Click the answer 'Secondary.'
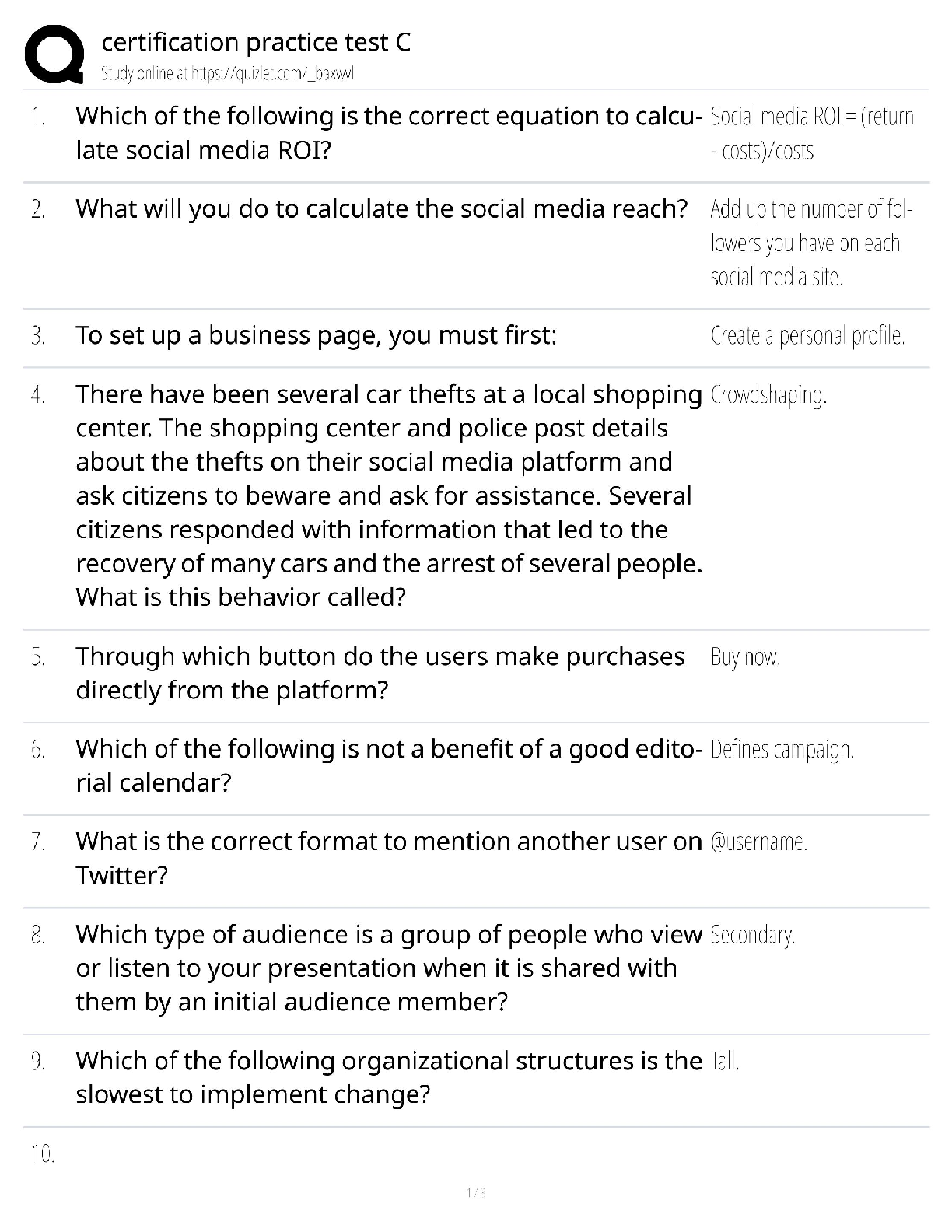952x1232 pixels. (752, 935)
